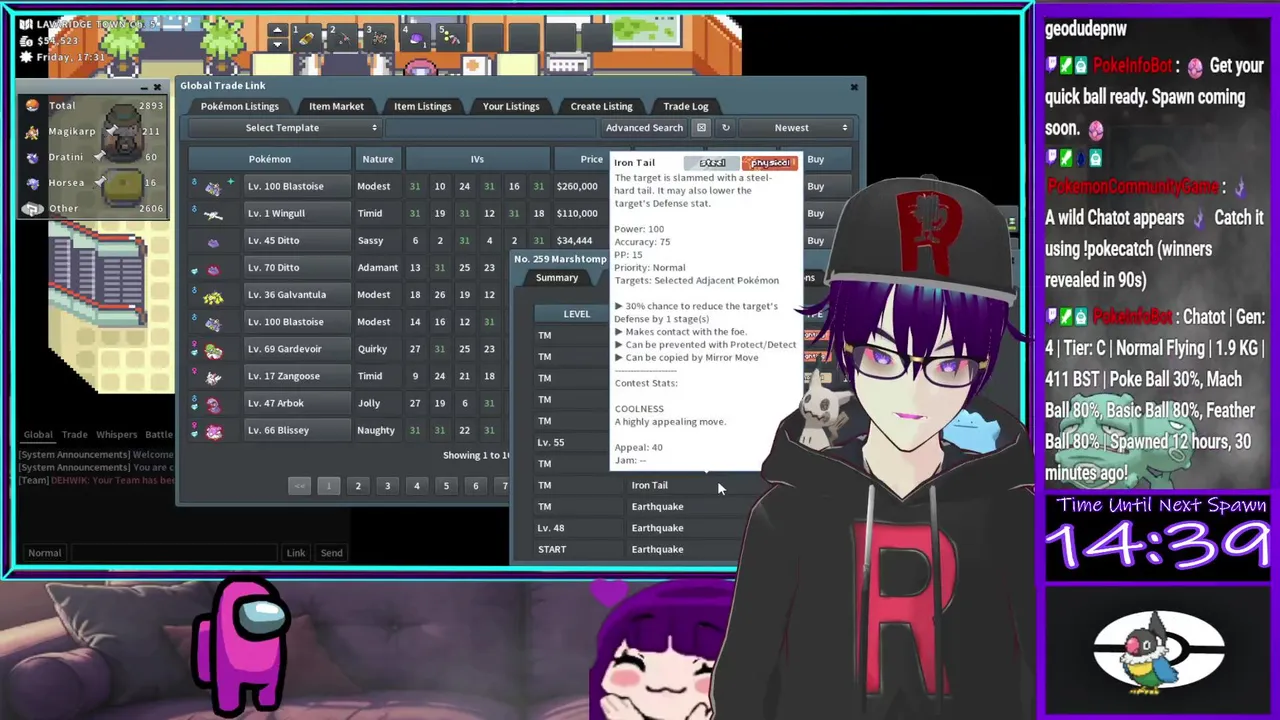This screenshot has height=720, width=1280.
Task: Select hotbar slot 3 item
Action: click(379, 37)
